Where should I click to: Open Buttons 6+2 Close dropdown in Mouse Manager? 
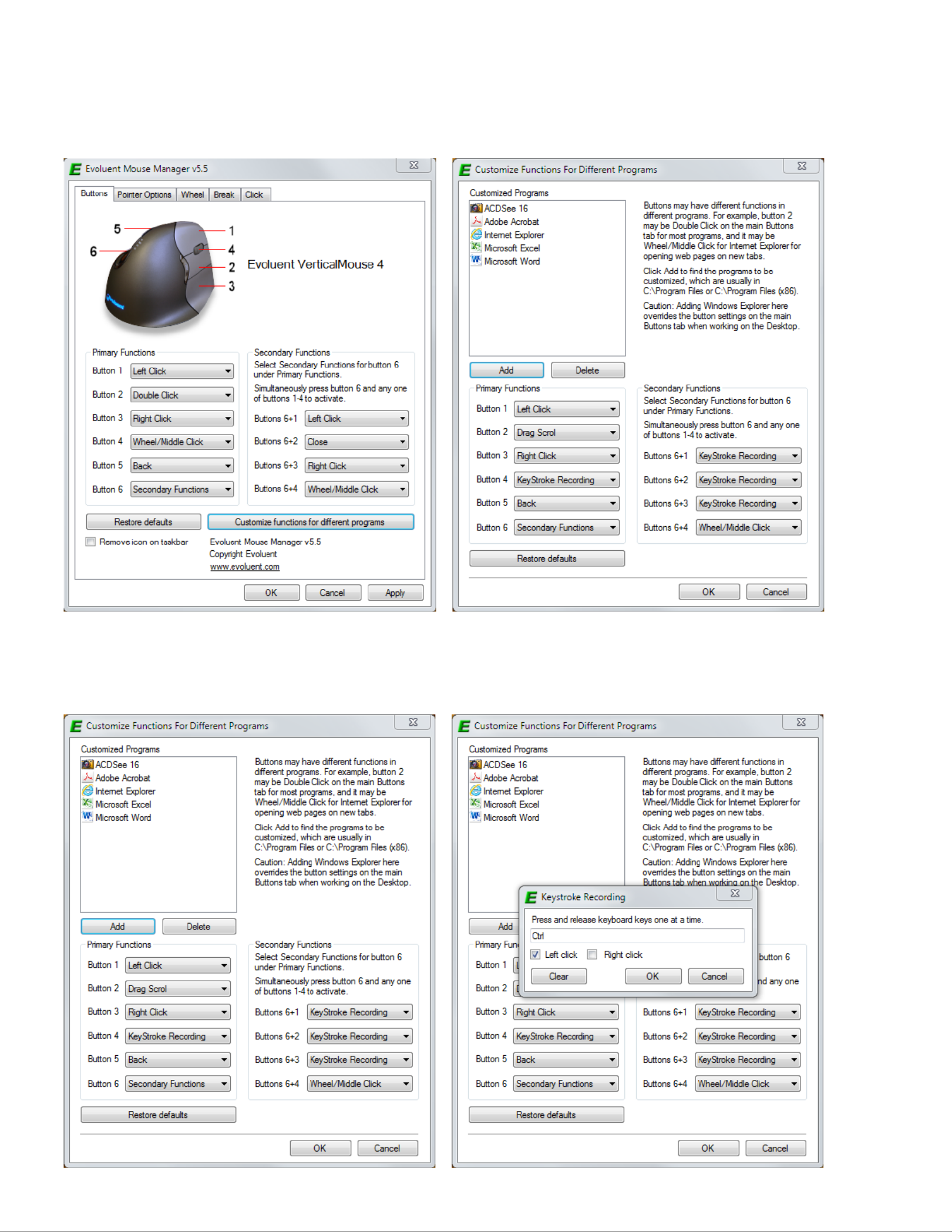(357, 442)
